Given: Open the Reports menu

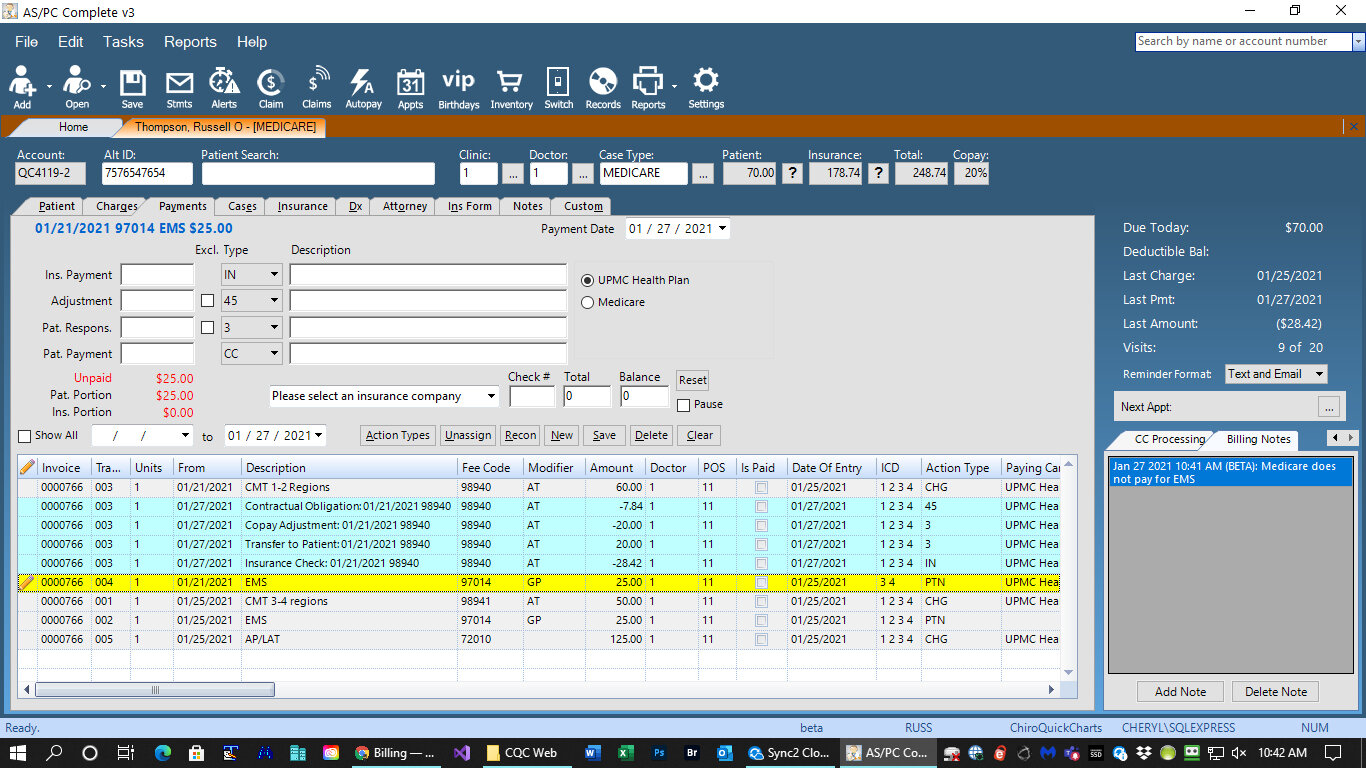Looking at the screenshot, I should pos(190,42).
